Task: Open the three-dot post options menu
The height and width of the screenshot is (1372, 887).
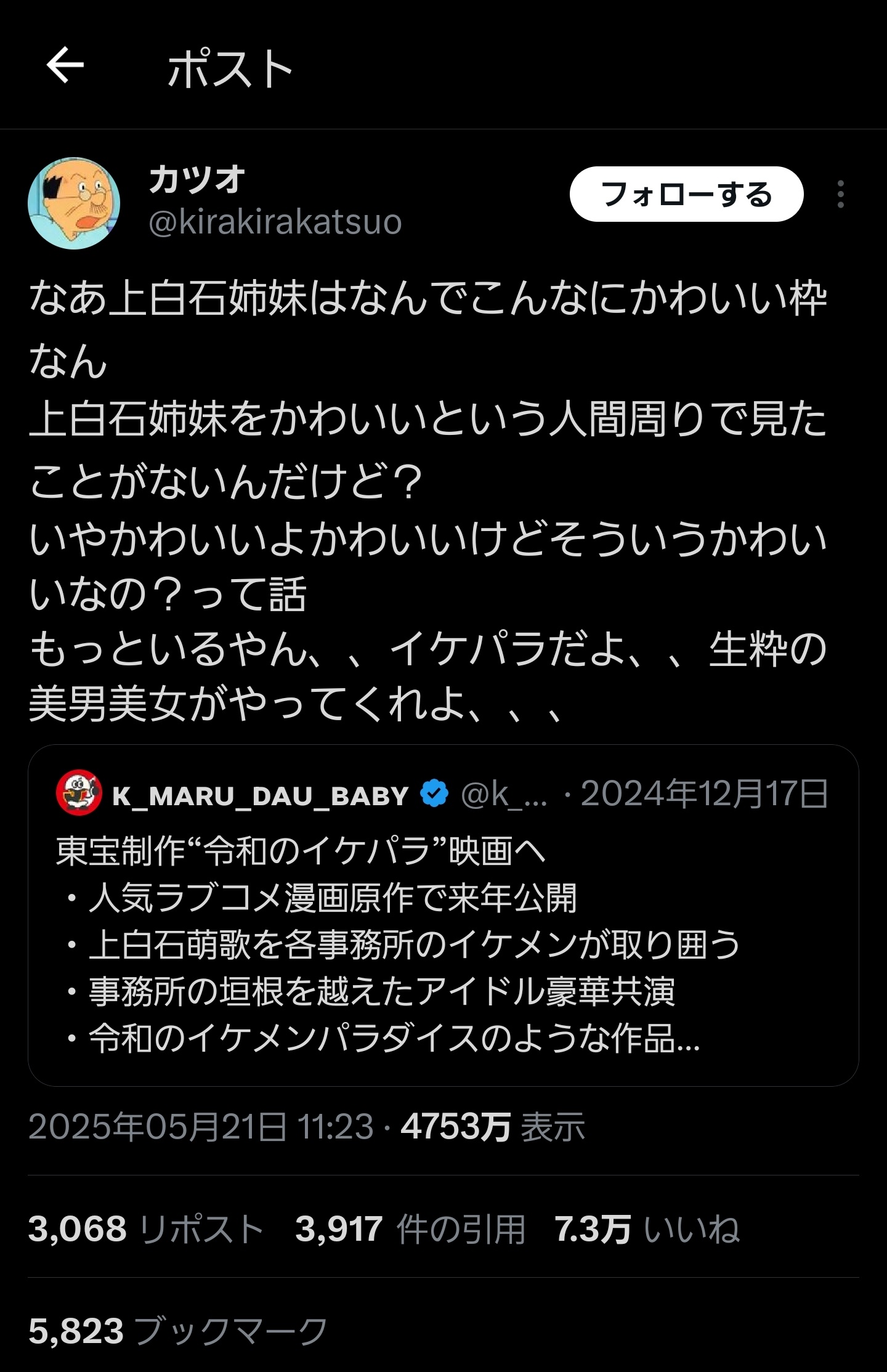Action: click(841, 194)
